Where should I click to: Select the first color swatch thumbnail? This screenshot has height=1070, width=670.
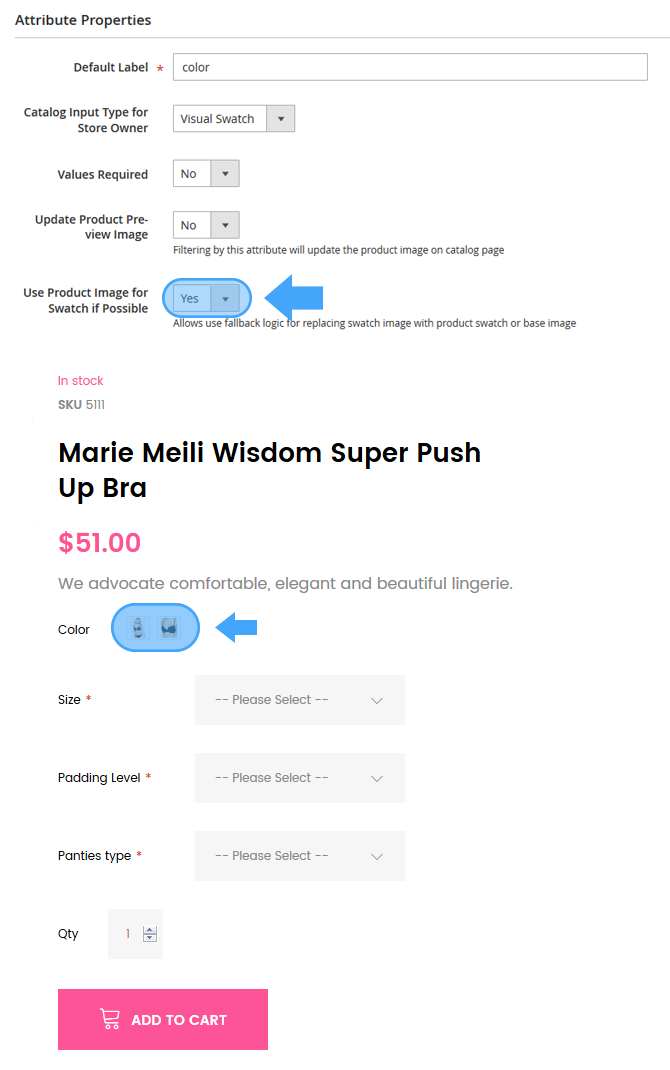(x=139, y=627)
